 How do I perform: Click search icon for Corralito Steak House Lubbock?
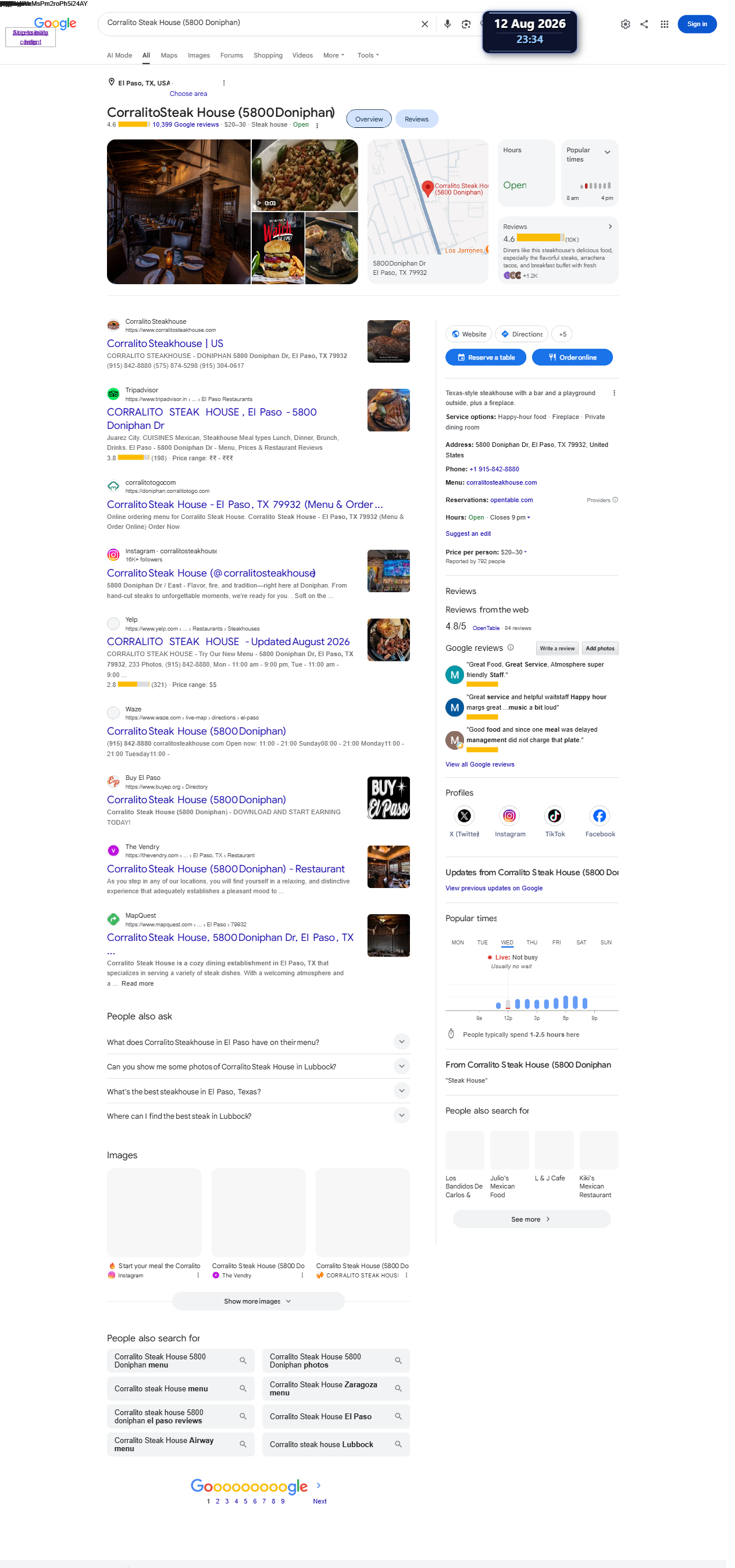point(398,1444)
